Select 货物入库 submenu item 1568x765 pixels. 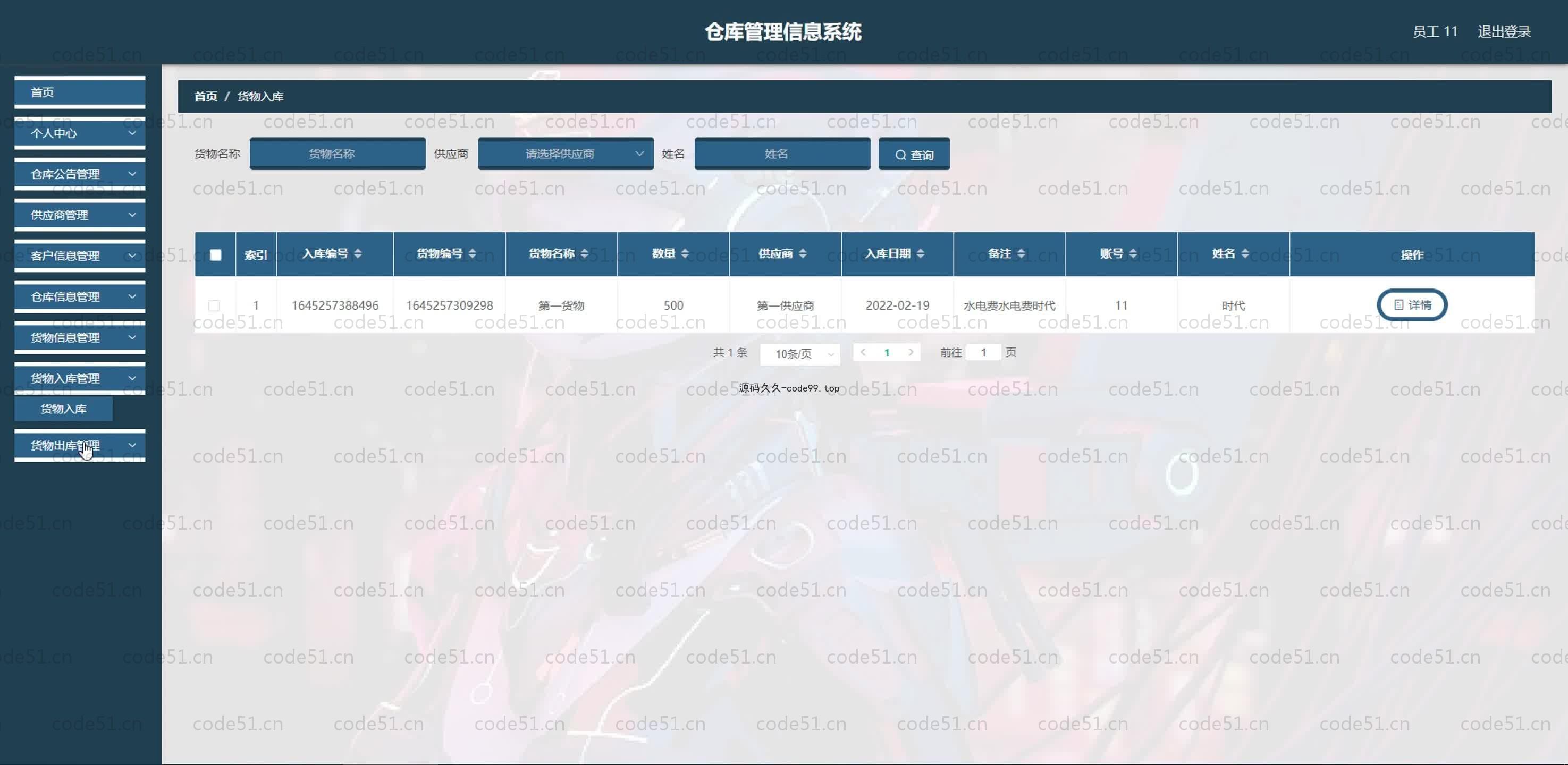(x=64, y=409)
